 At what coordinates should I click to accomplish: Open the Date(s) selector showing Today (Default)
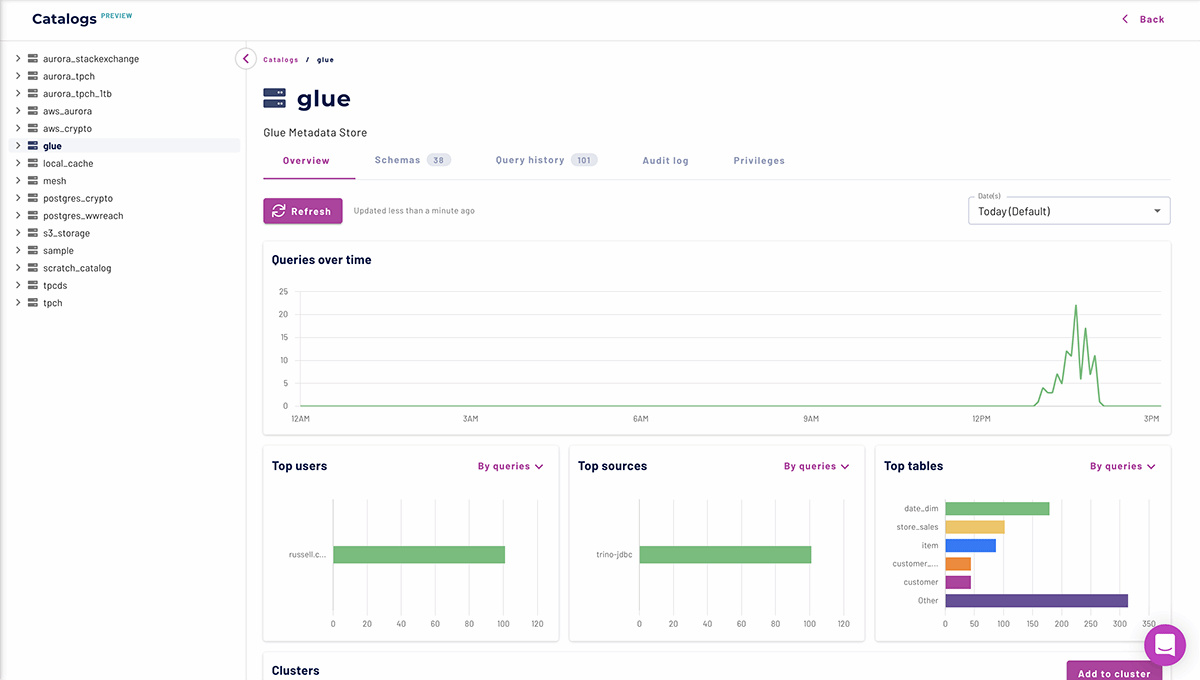(x=1068, y=211)
